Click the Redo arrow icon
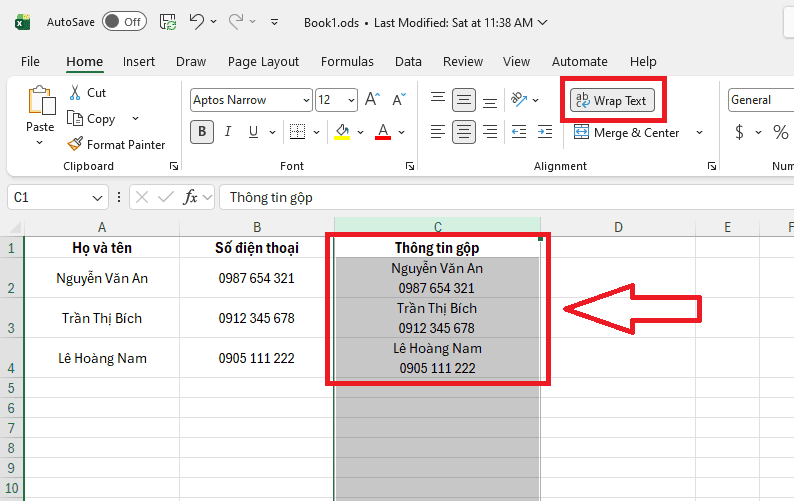 click(236, 22)
